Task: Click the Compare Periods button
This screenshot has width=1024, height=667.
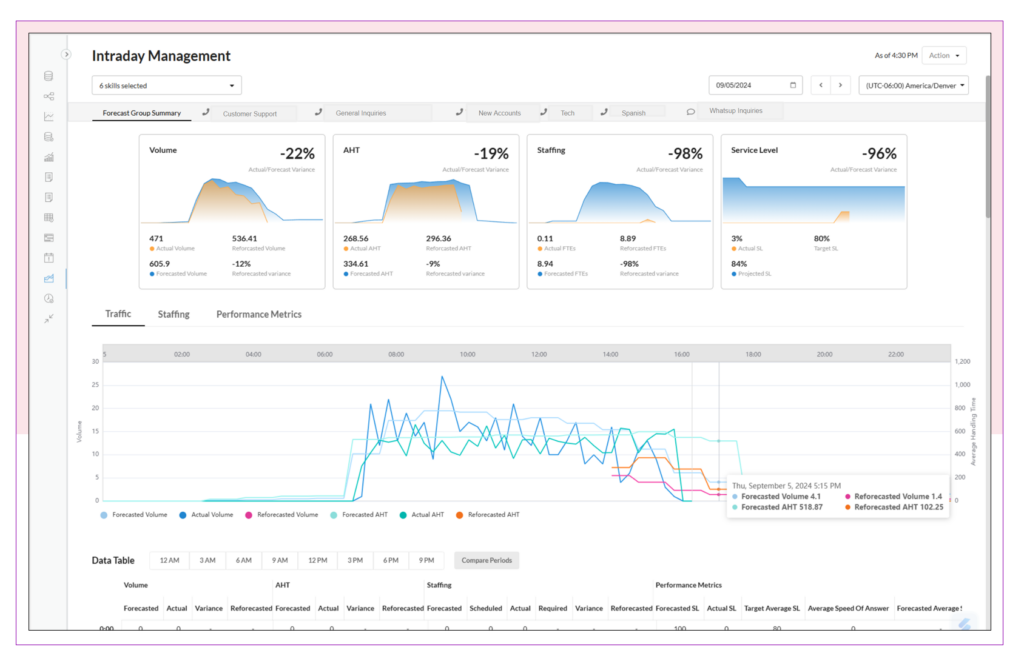Action: 486,560
